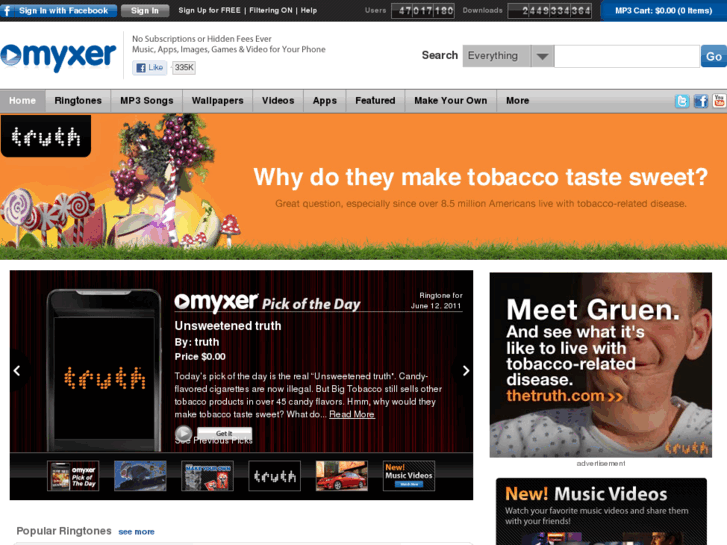Click the phone image showing truth
The height and width of the screenshot is (545, 727).
coord(104,370)
